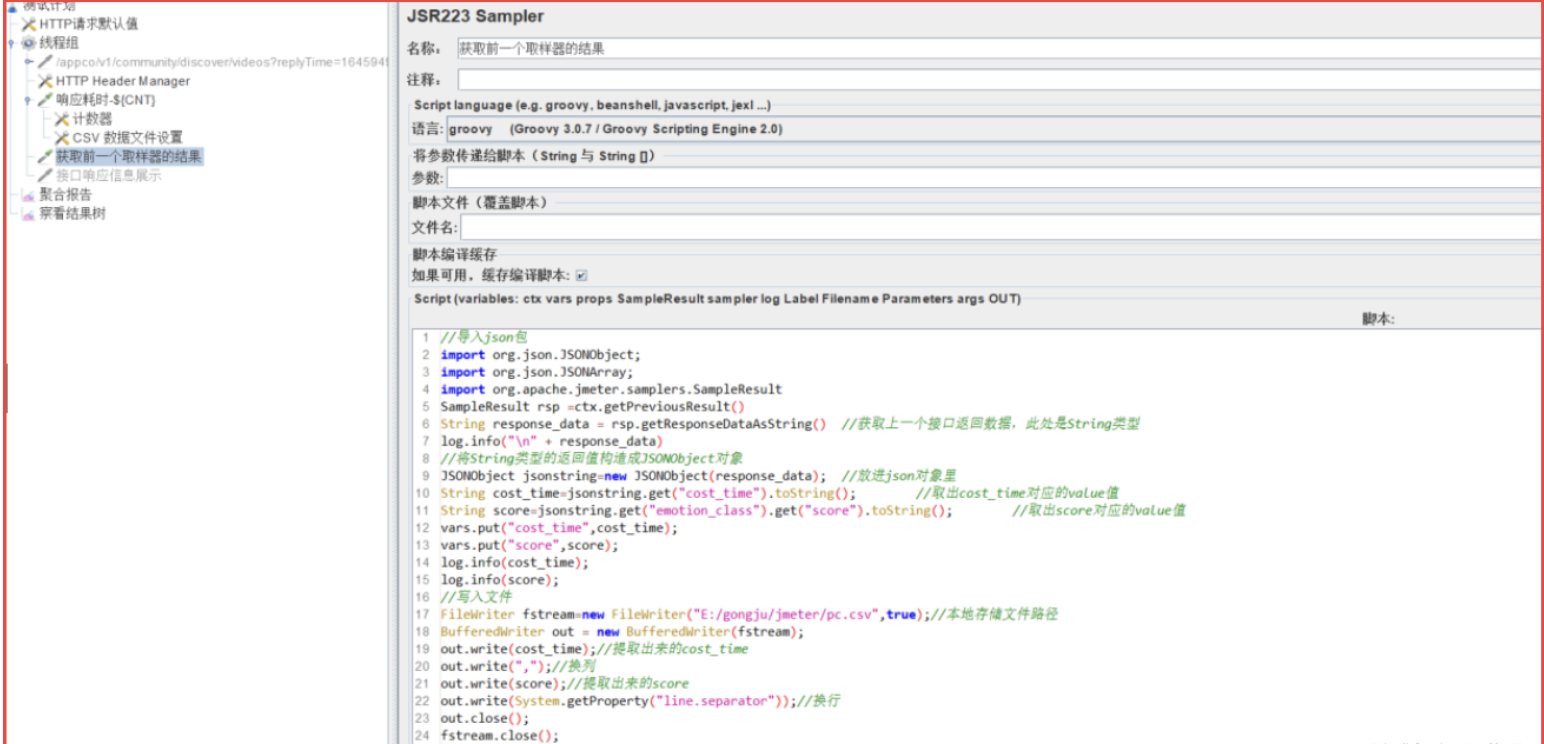Collapse the 线程组 tree node

point(12,43)
